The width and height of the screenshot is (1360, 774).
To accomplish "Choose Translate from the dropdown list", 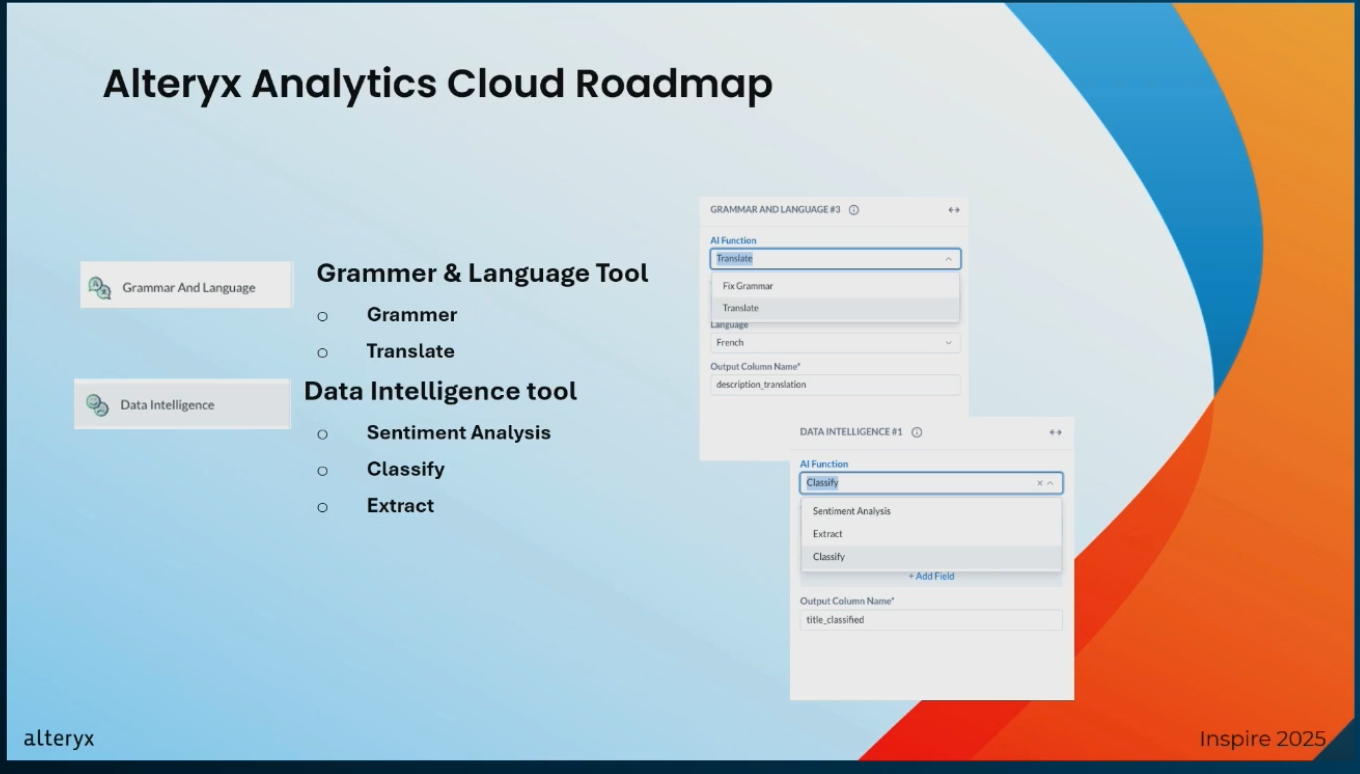I will (x=835, y=308).
